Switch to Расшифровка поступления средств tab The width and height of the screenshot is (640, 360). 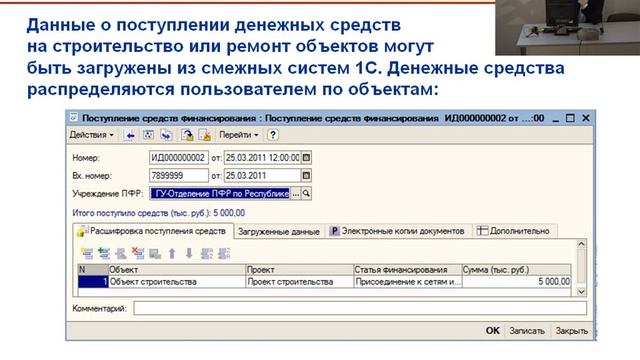click(153, 231)
